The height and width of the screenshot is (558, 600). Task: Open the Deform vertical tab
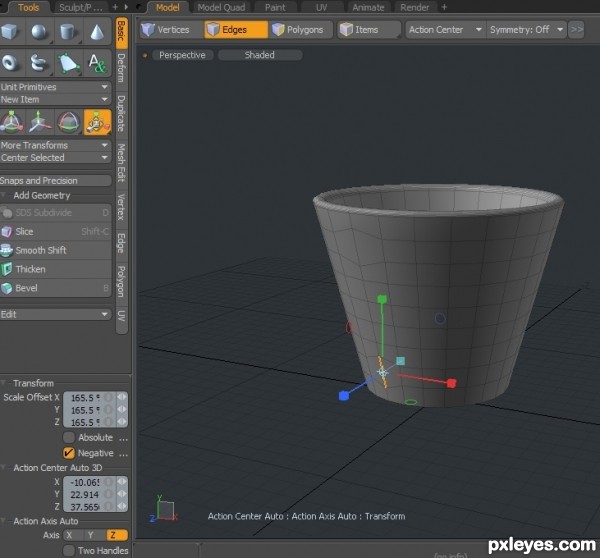pyautogui.click(x=121, y=68)
